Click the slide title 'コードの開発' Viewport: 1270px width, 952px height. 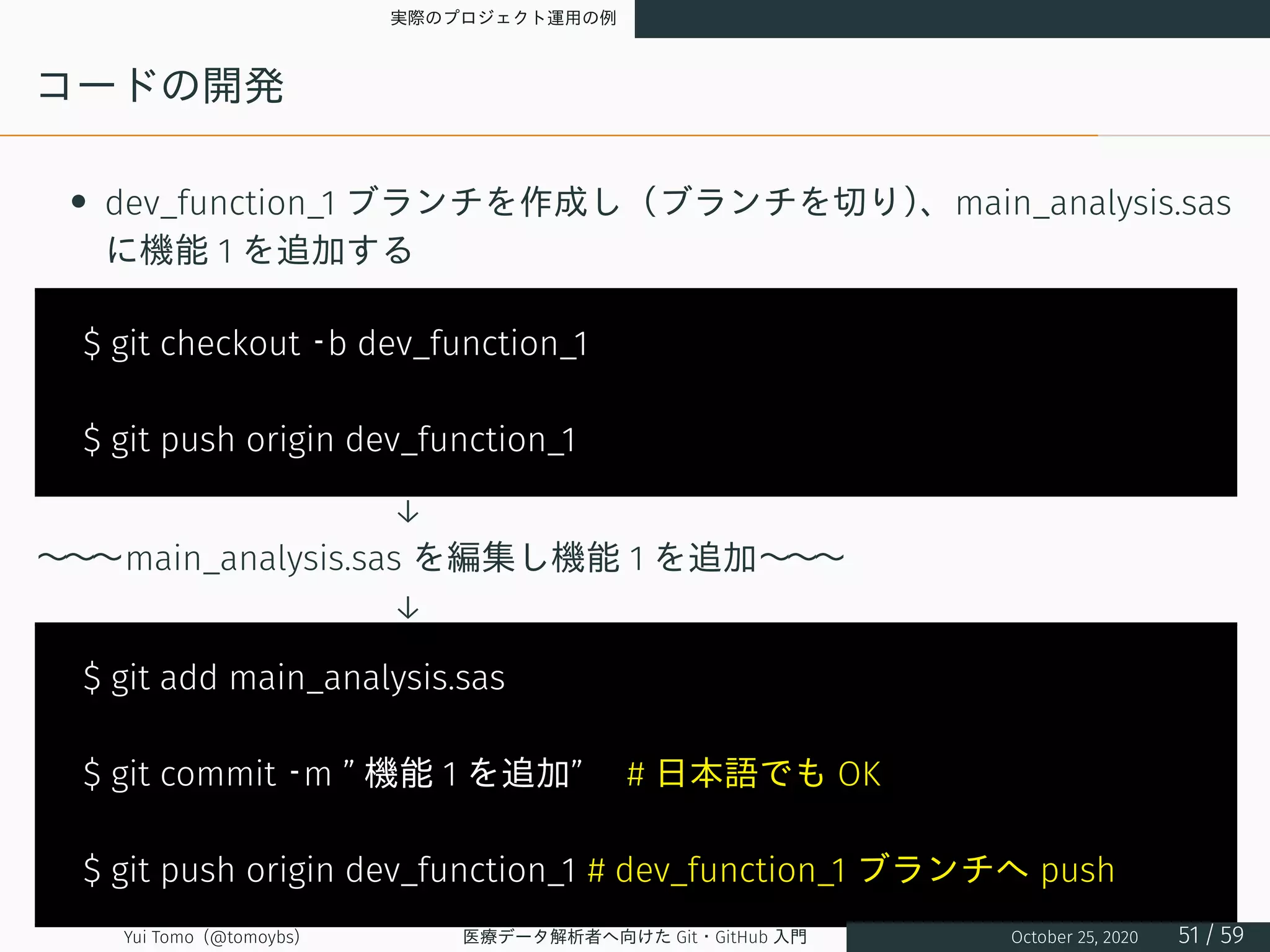coord(161,86)
